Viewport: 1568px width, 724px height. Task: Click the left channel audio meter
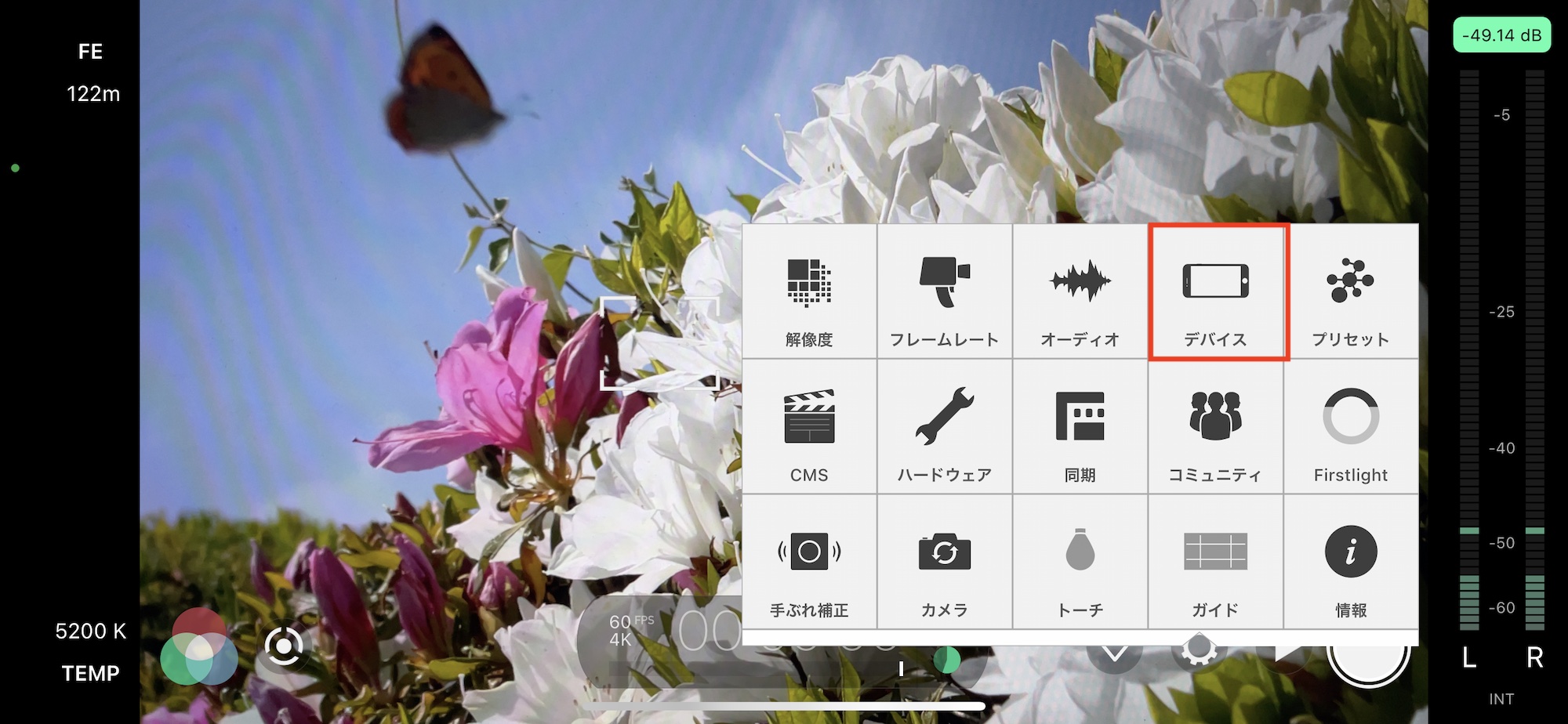click(1469, 349)
